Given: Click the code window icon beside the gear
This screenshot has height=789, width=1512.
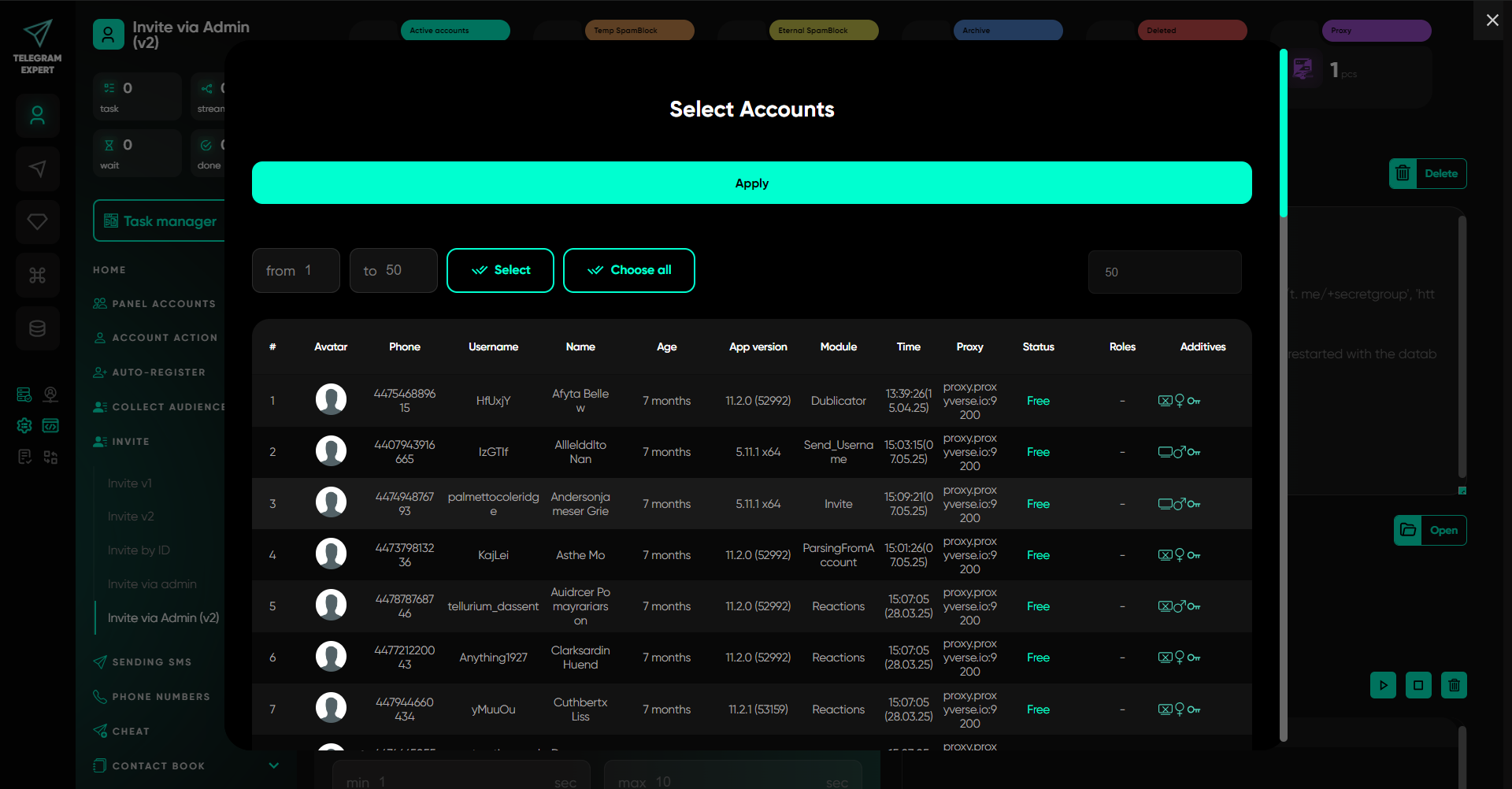Looking at the screenshot, I should 50,426.
